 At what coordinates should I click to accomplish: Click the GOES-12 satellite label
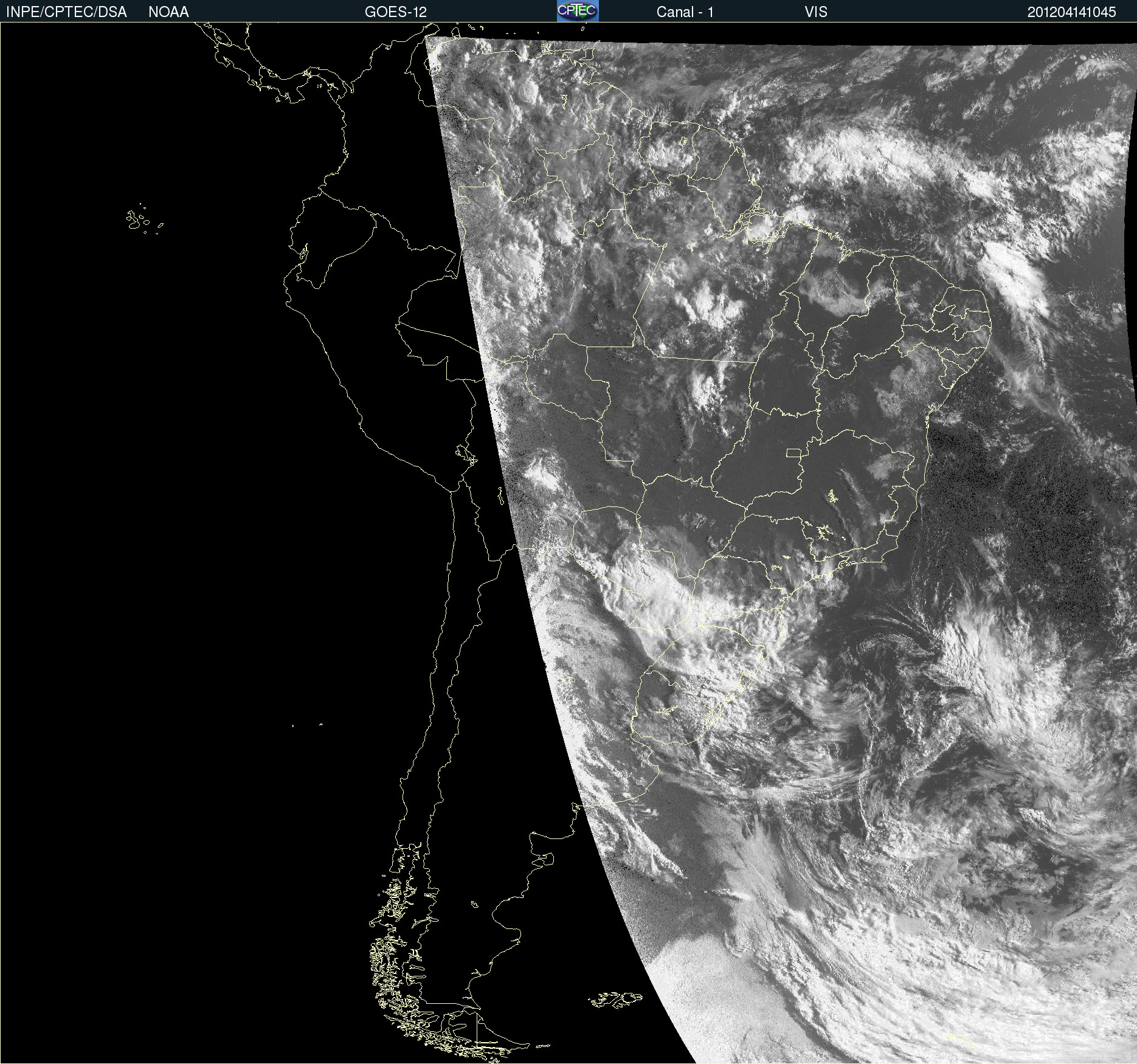click(x=396, y=12)
